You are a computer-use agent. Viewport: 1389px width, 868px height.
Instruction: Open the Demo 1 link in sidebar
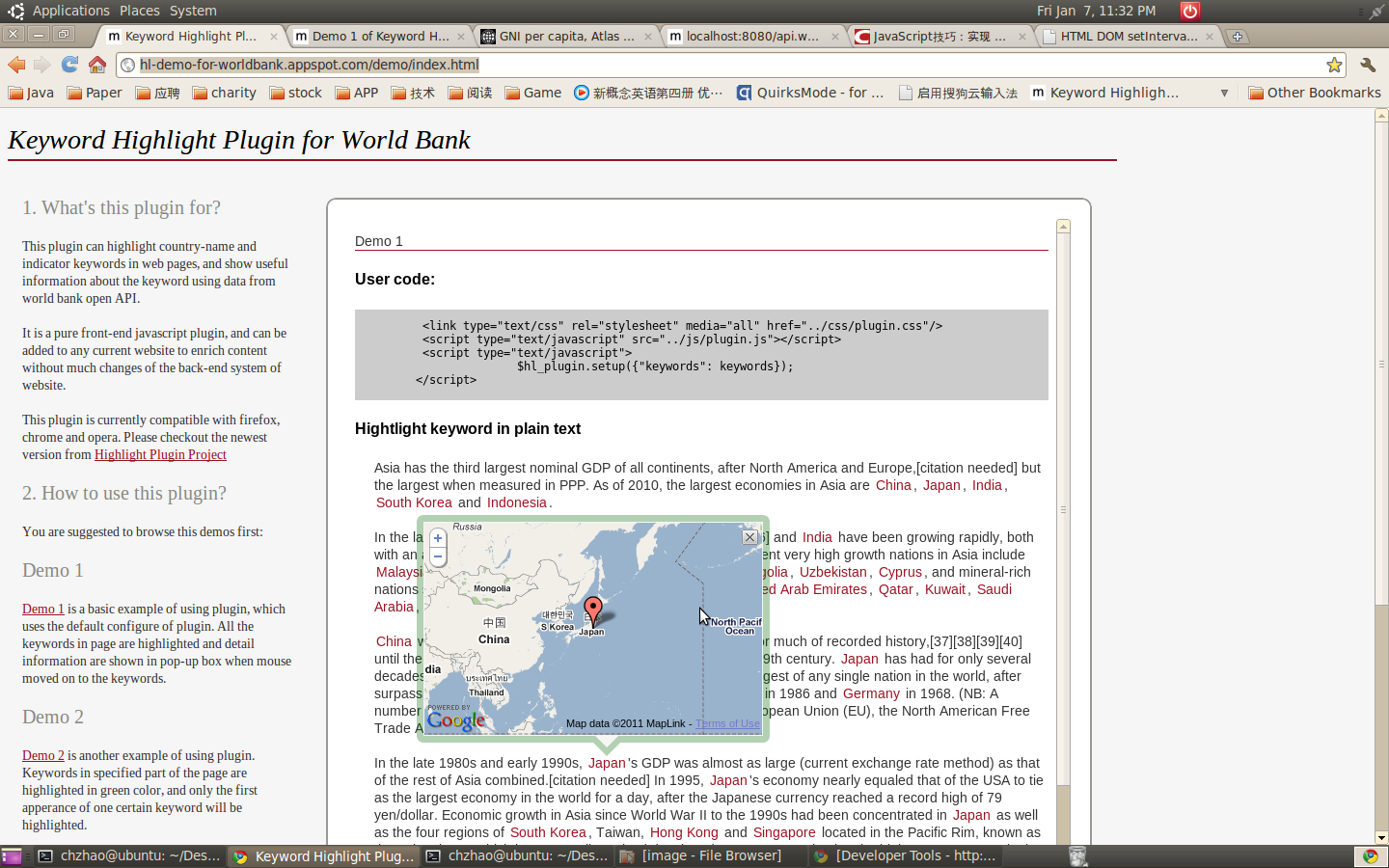(x=43, y=609)
